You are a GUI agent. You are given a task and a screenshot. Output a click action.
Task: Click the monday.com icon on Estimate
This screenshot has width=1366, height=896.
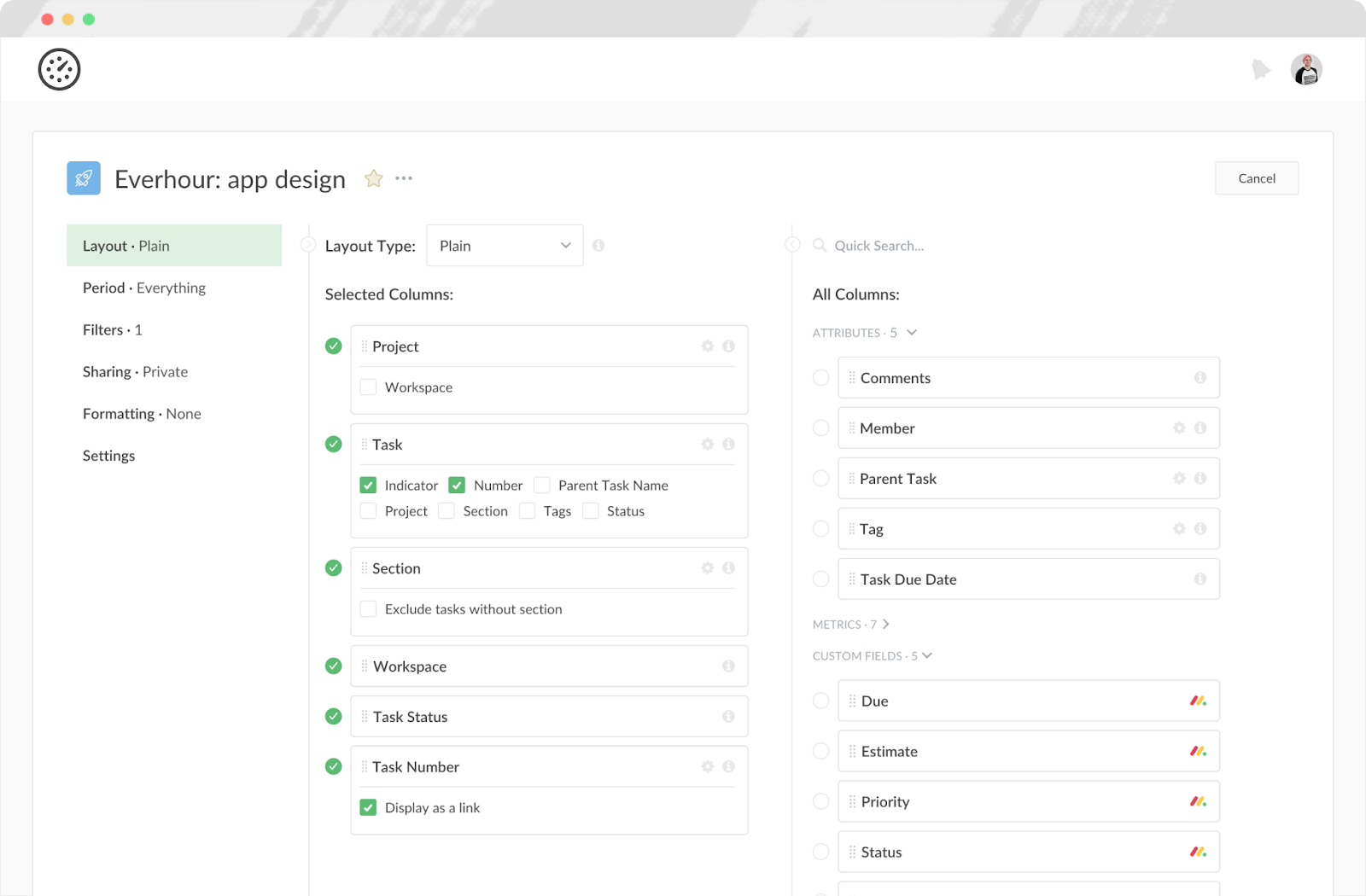tap(1199, 751)
